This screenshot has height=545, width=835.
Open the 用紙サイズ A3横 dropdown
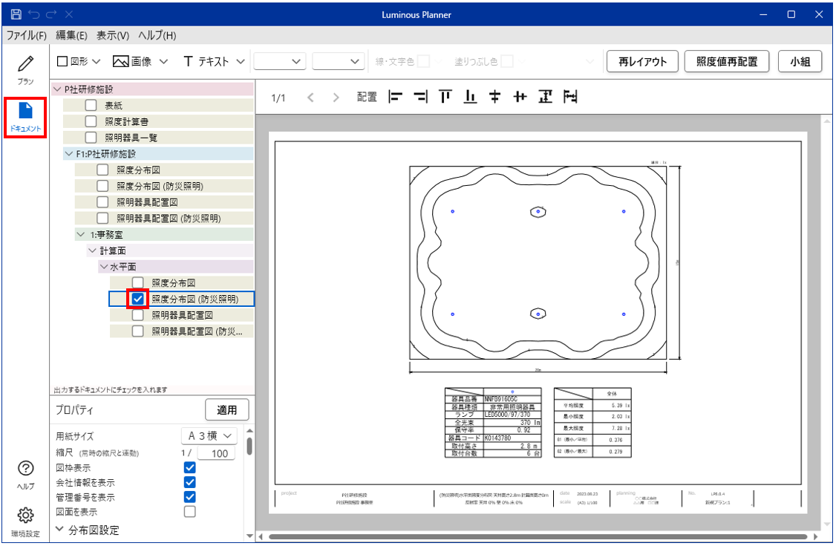click(x=210, y=436)
